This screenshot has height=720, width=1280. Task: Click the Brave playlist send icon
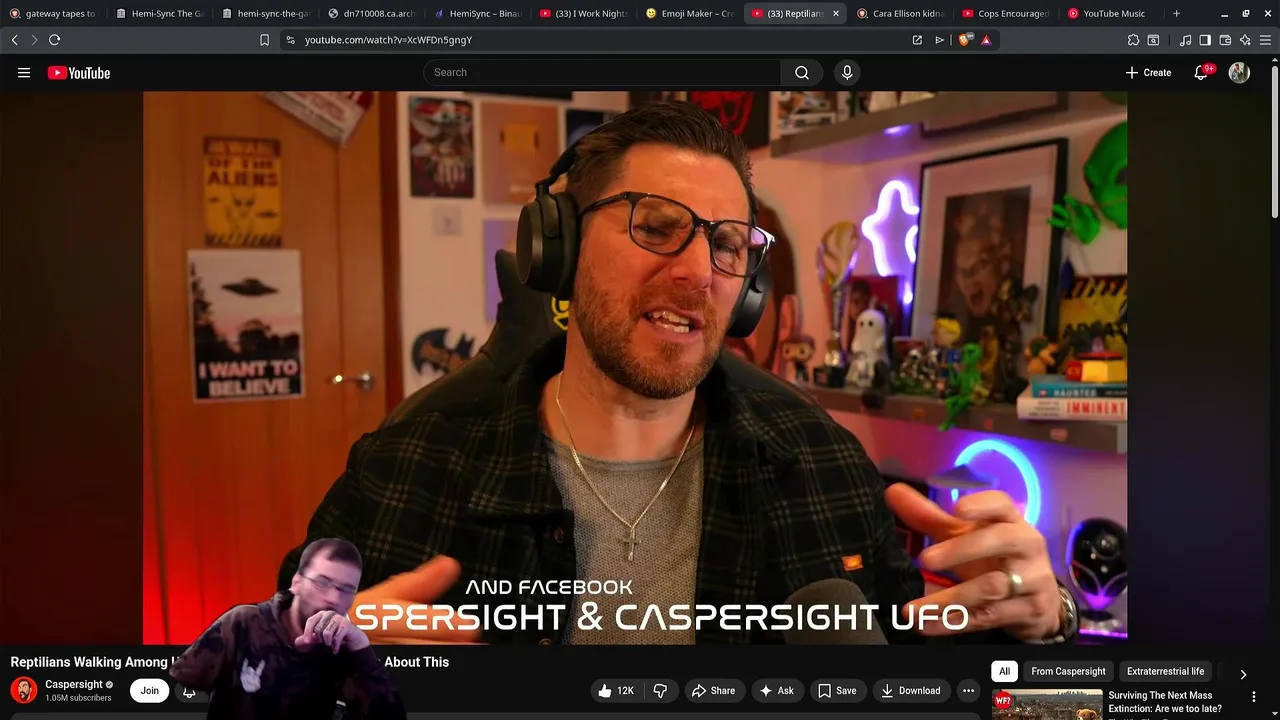(940, 40)
